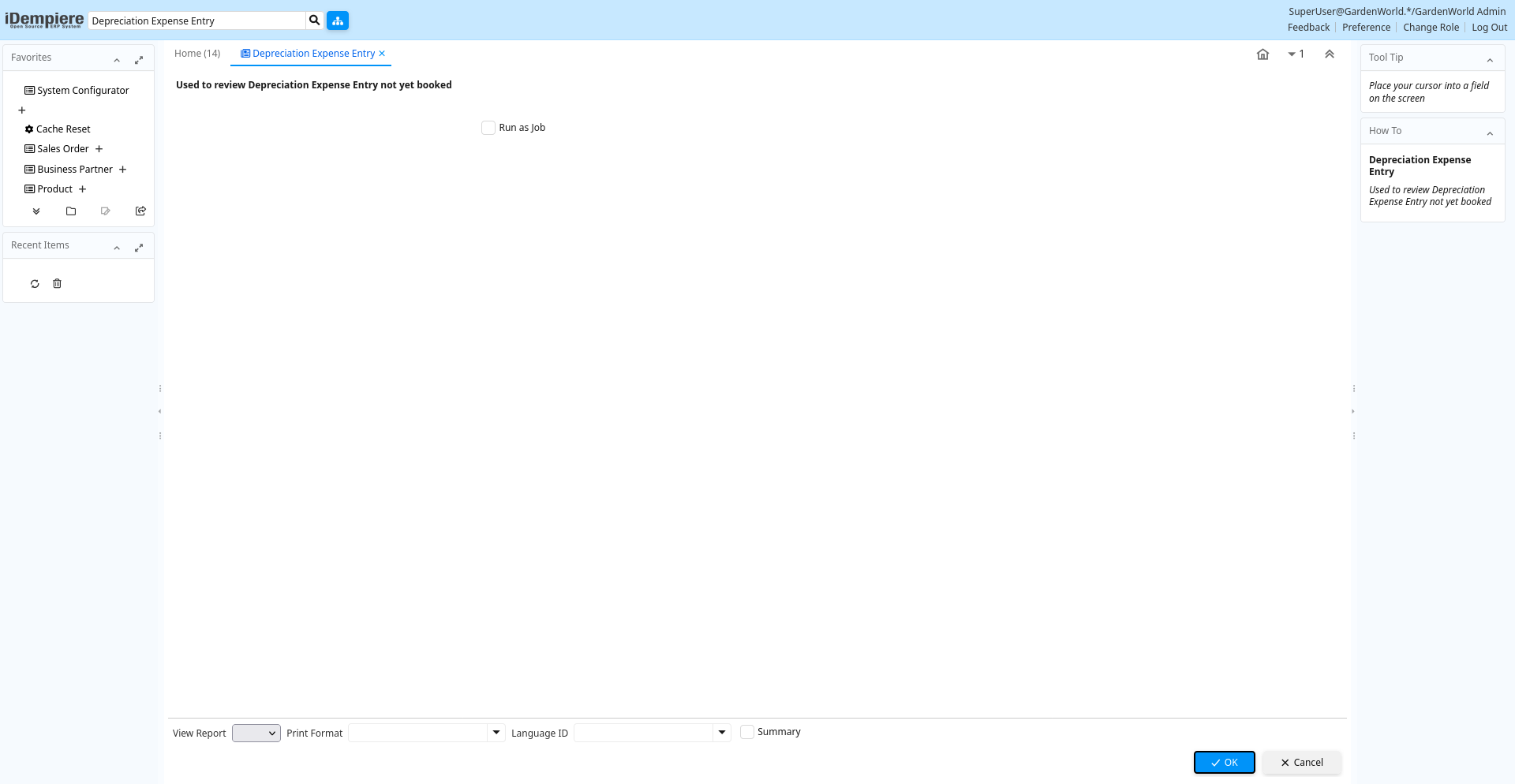Image resolution: width=1515 pixels, height=784 pixels.
Task: Collapse the Tool Tip panel
Action: (1490, 60)
